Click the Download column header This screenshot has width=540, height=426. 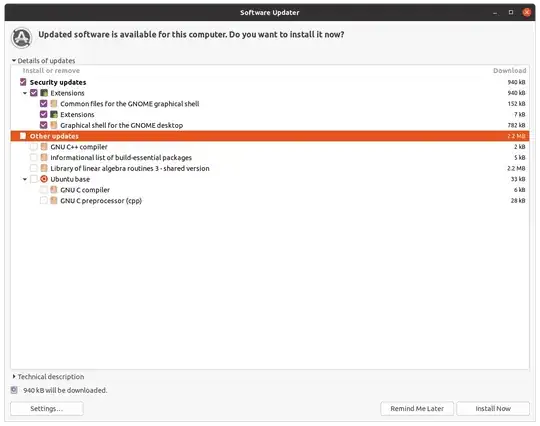pos(509,71)
